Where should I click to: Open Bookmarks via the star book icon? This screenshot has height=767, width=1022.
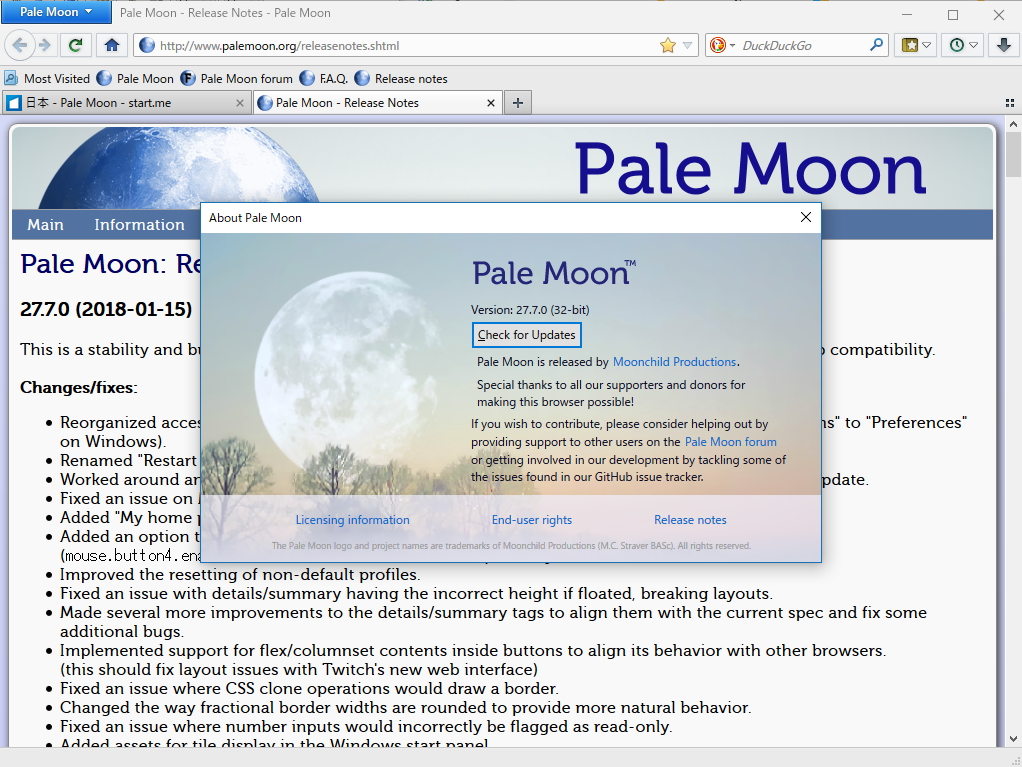(x=911, y=45)
